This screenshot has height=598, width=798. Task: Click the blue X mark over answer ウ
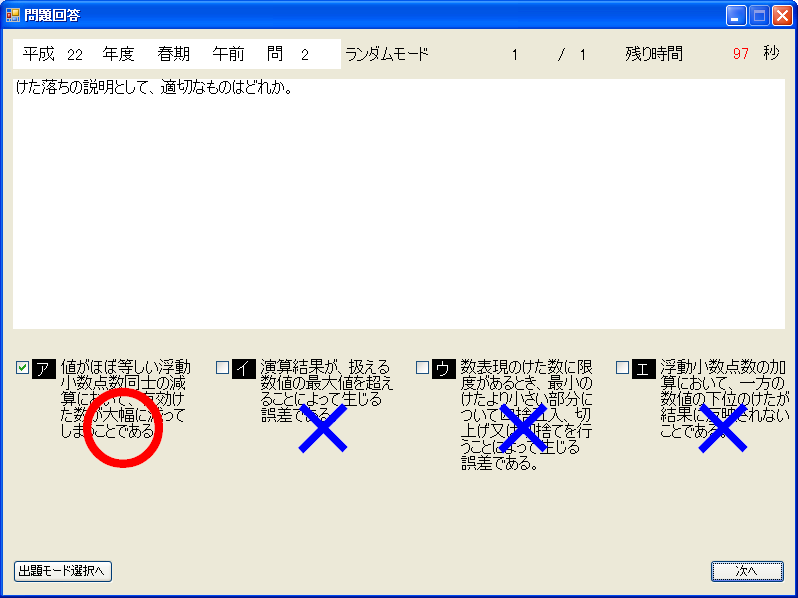pyautogui.click(x=522, y=430)
